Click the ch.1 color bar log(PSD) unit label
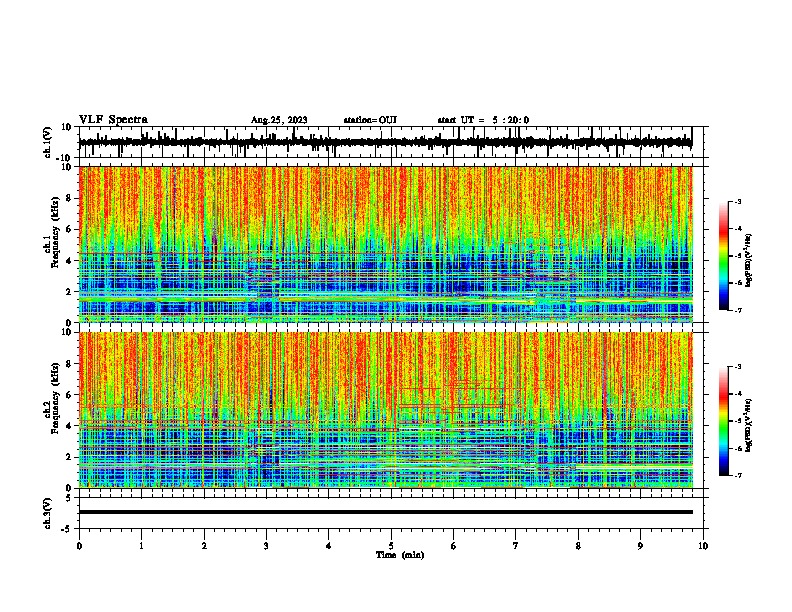792x612 pixels. 749,261
